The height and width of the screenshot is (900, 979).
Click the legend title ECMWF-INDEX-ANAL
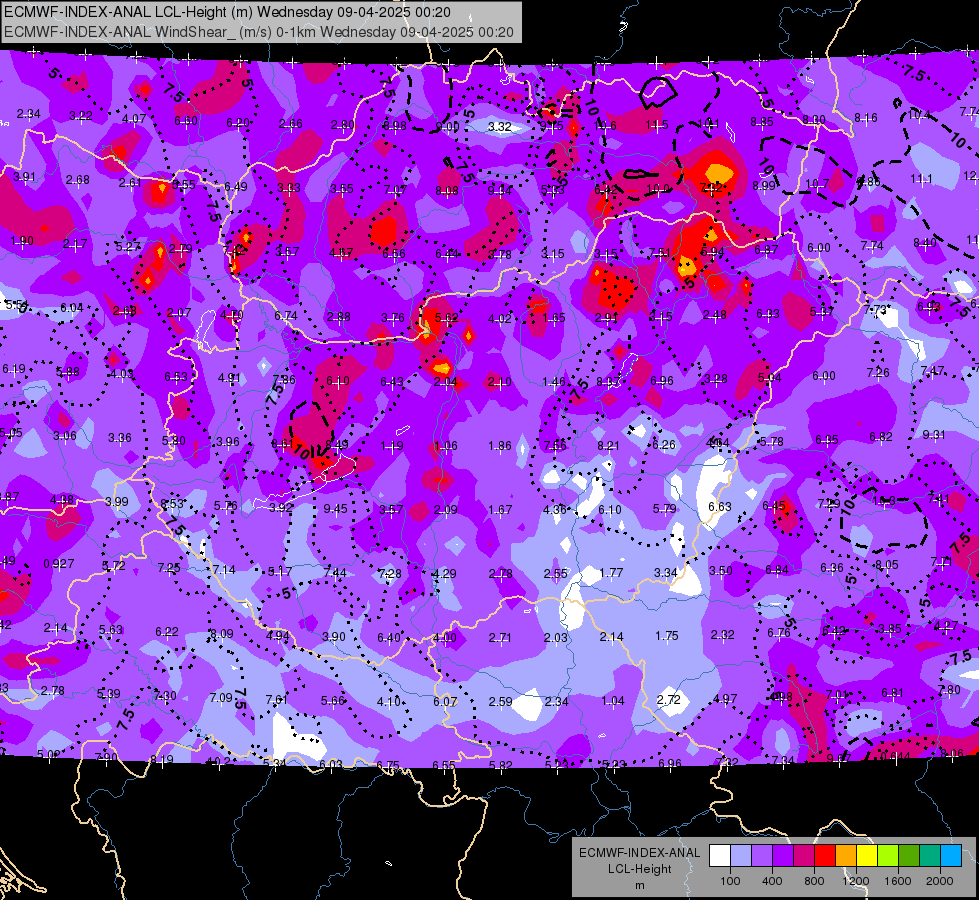[639, 853]
